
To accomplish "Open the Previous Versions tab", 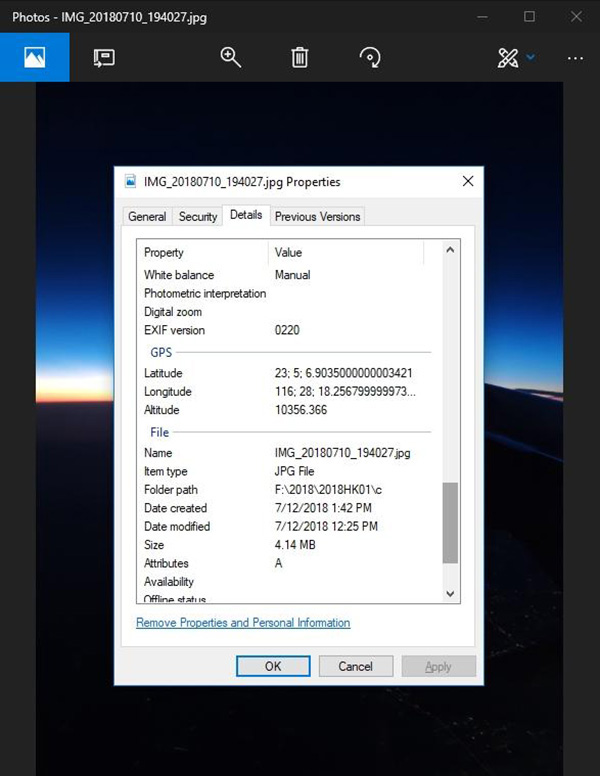I will 317,217.
